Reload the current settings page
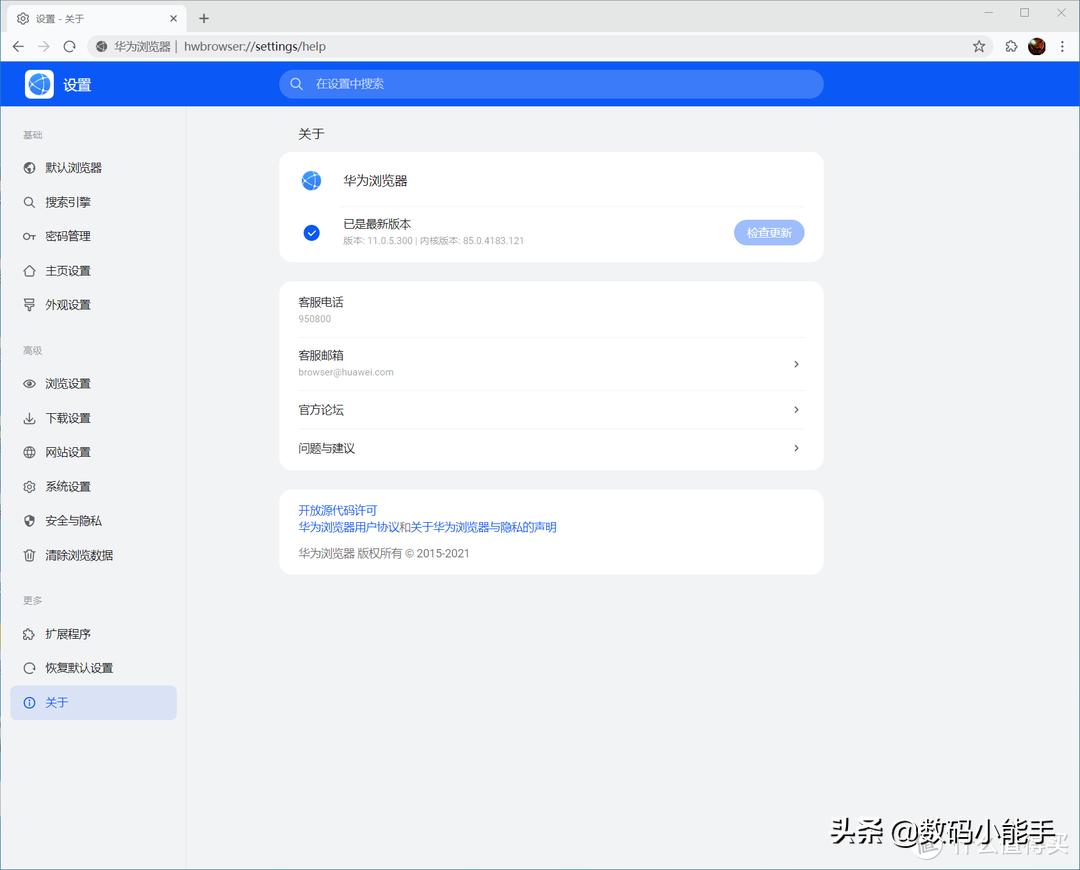 pos(70,46)
